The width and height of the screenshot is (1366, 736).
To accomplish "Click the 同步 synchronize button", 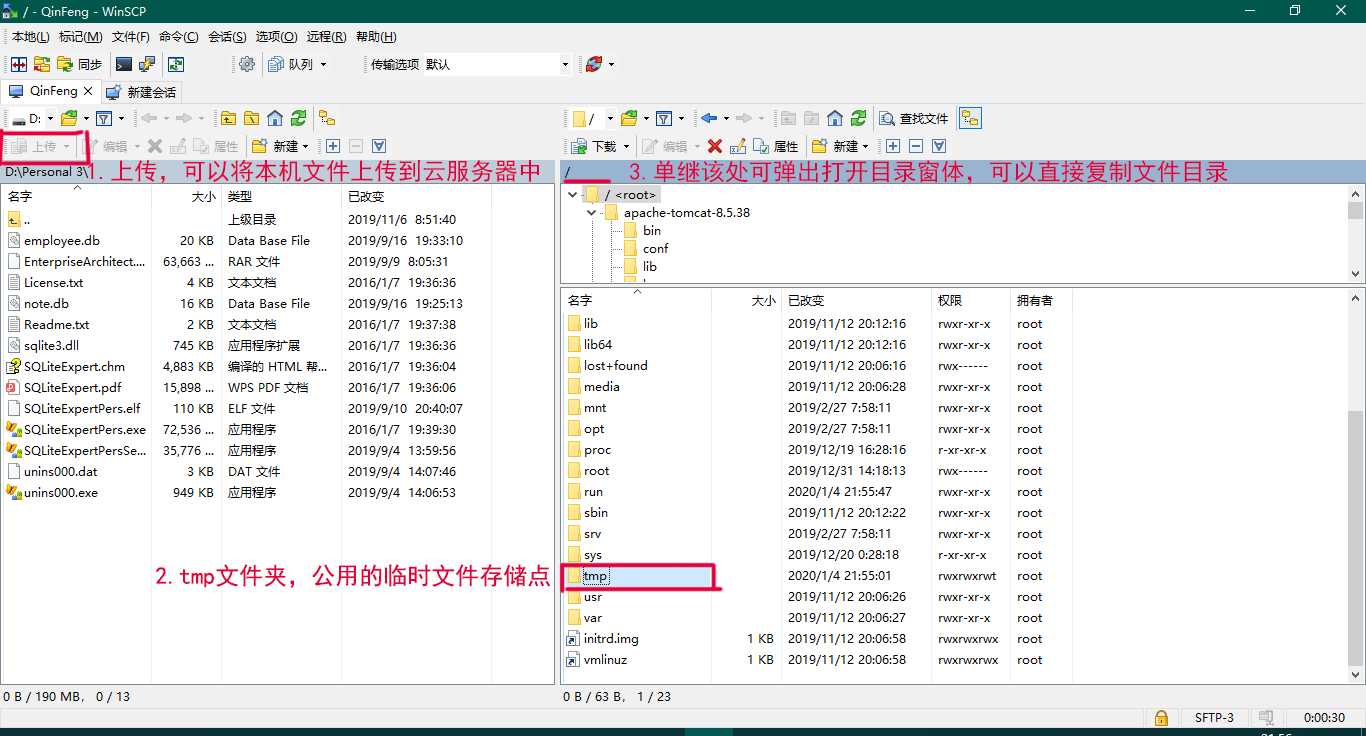I will pos(80,64).
